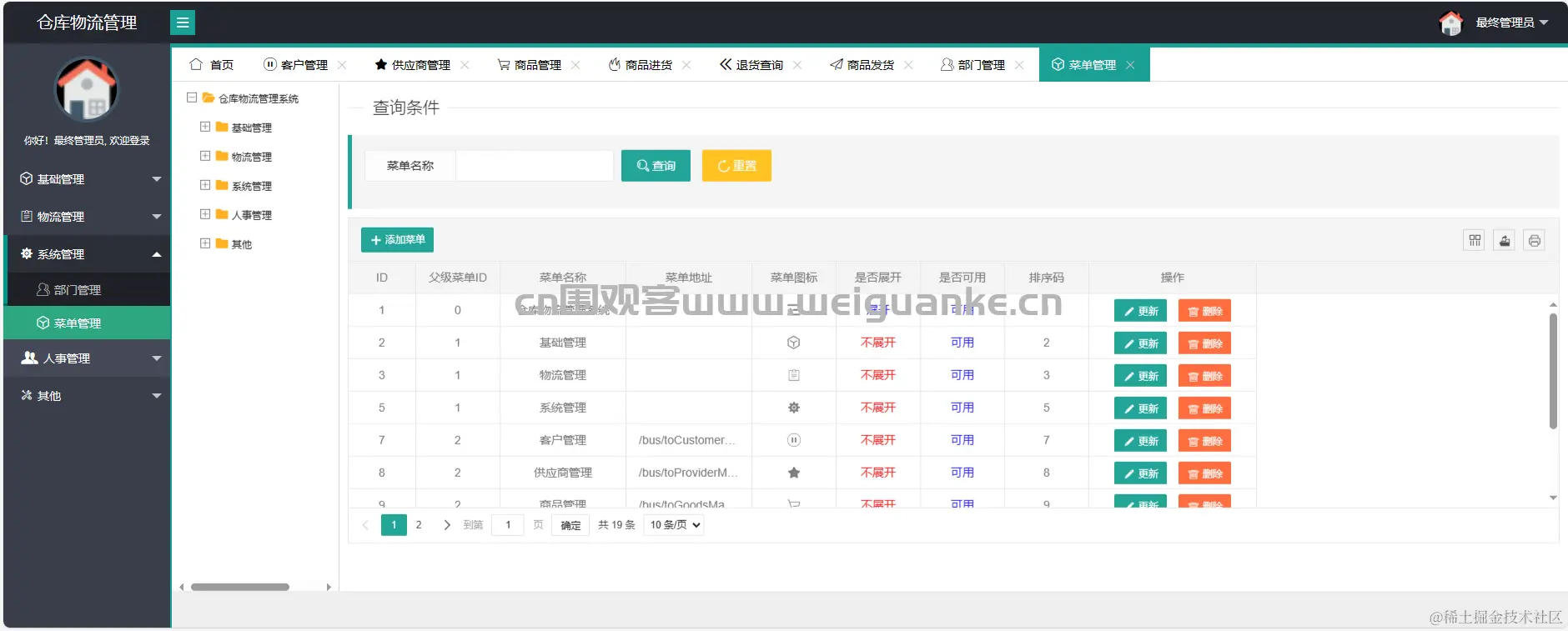Switch to the 商品发货 tab

(862, 65)
